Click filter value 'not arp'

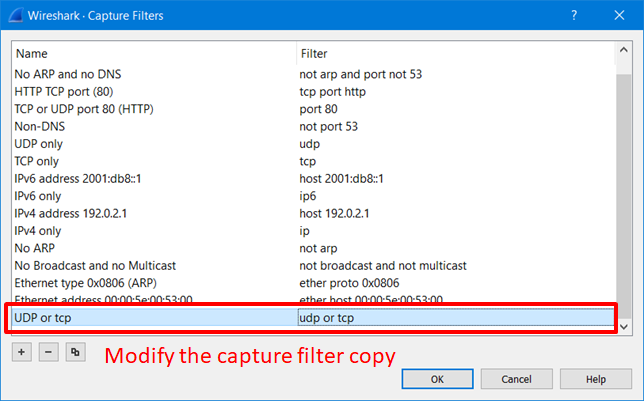tap(318, 248)
